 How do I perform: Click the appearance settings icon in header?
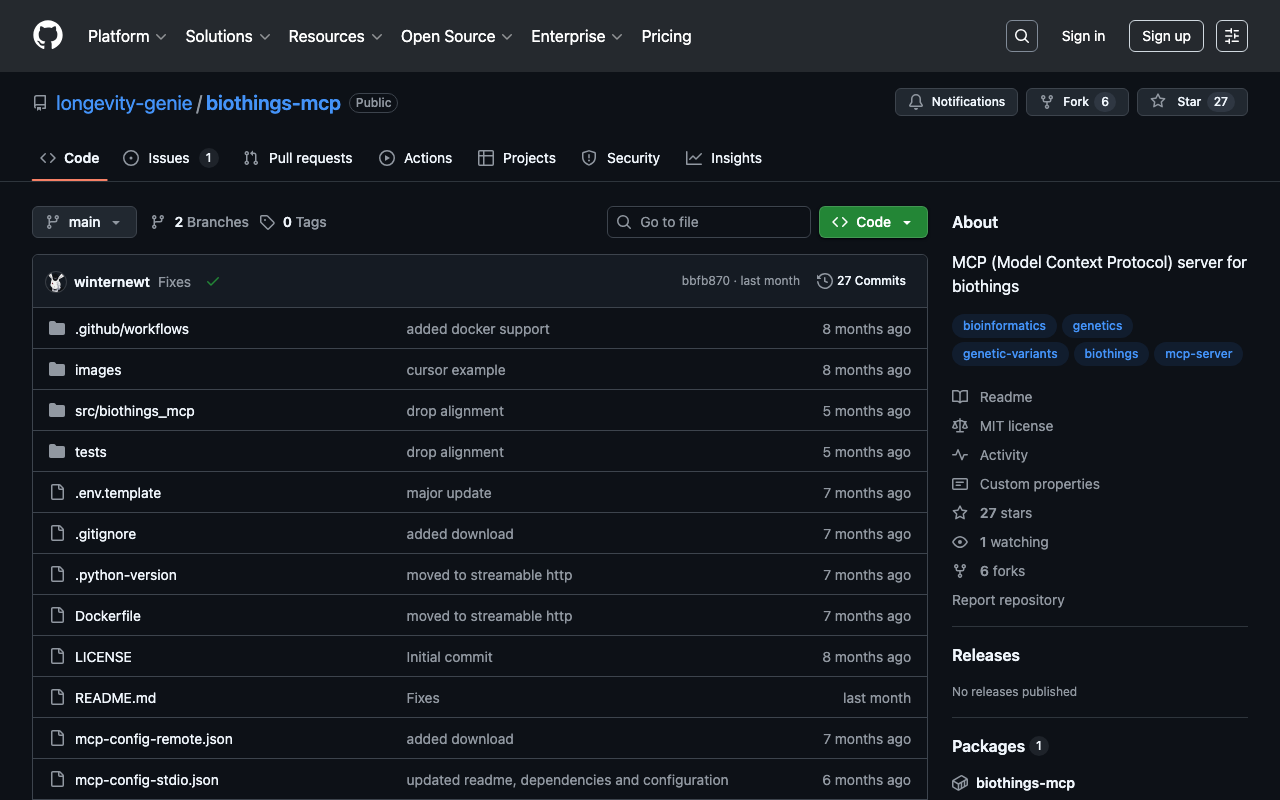pyautogui.click(x=1231, y=36)
